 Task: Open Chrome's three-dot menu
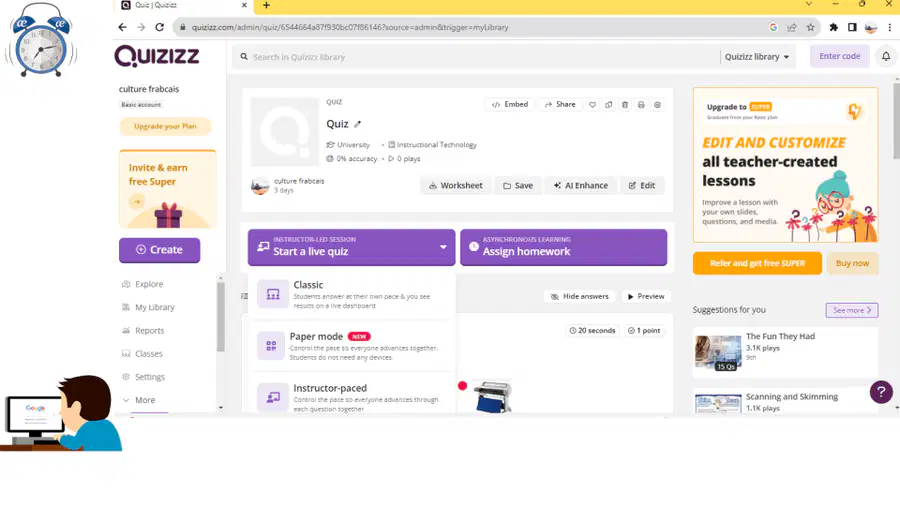click(x=890, y=27)
